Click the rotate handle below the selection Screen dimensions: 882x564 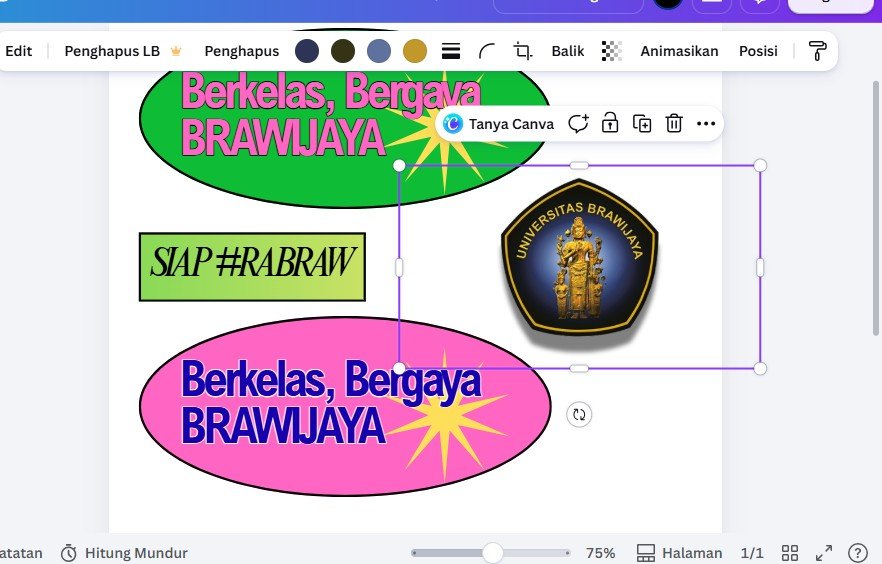[579, 415]
